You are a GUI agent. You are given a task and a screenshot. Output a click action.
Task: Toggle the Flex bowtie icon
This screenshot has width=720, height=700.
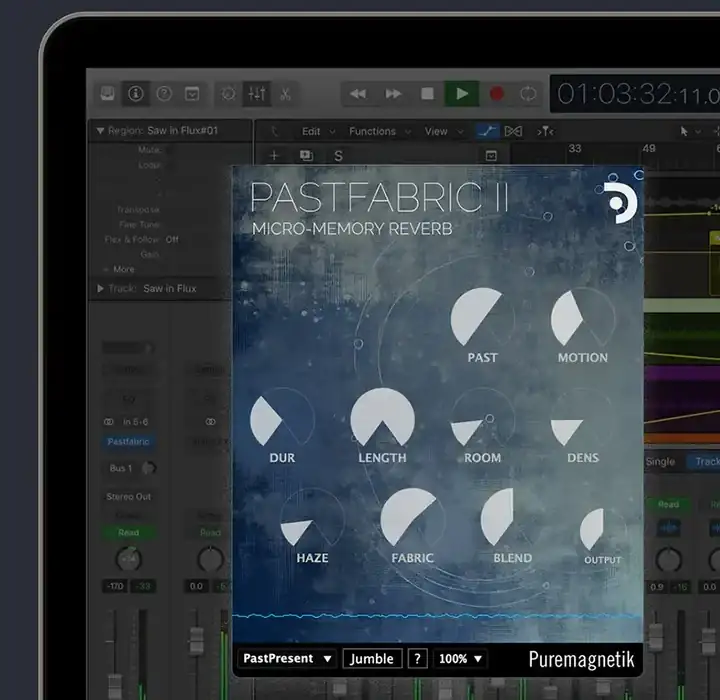coord(513,132)
